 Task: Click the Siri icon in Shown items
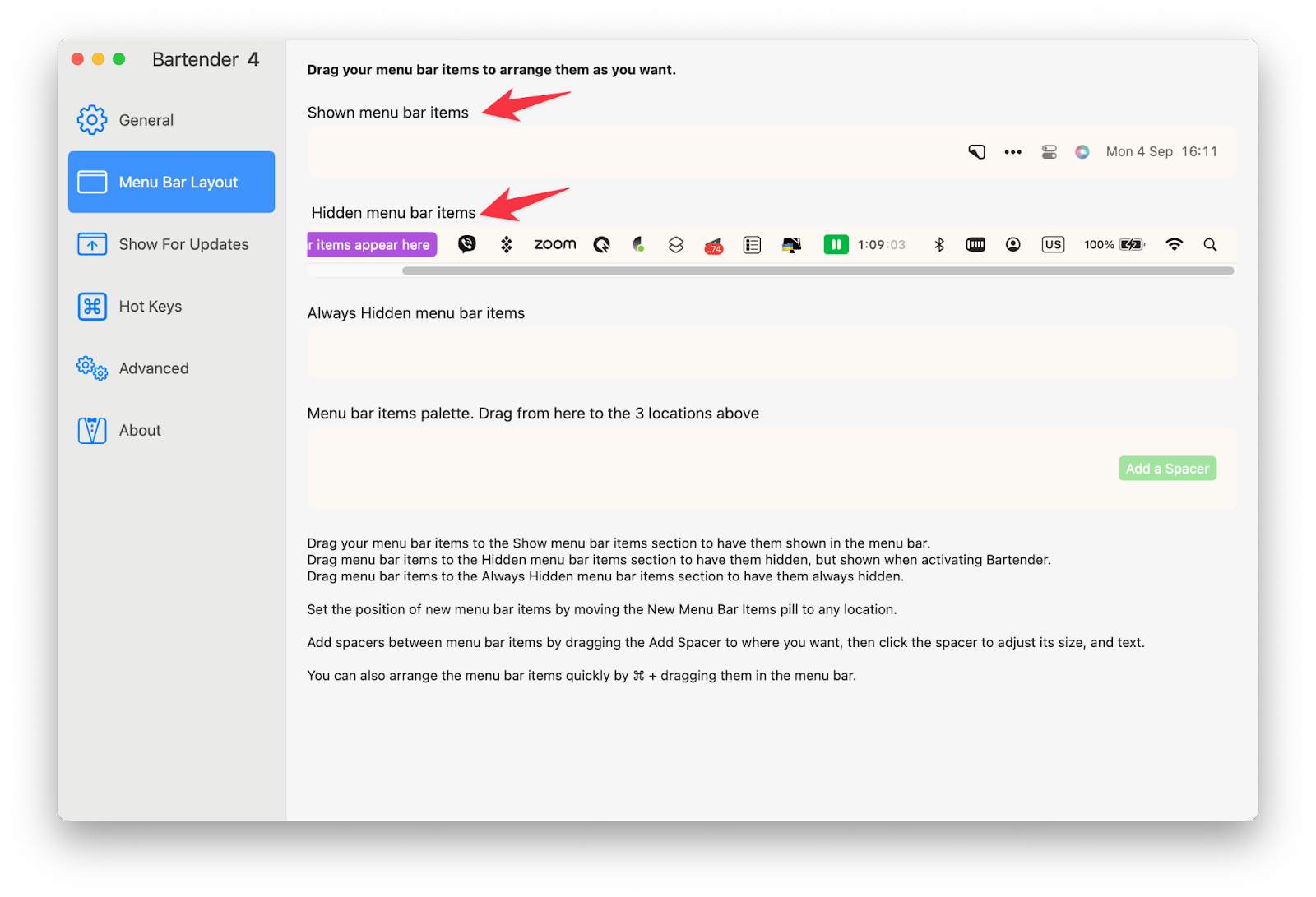tap(1082, 152)
